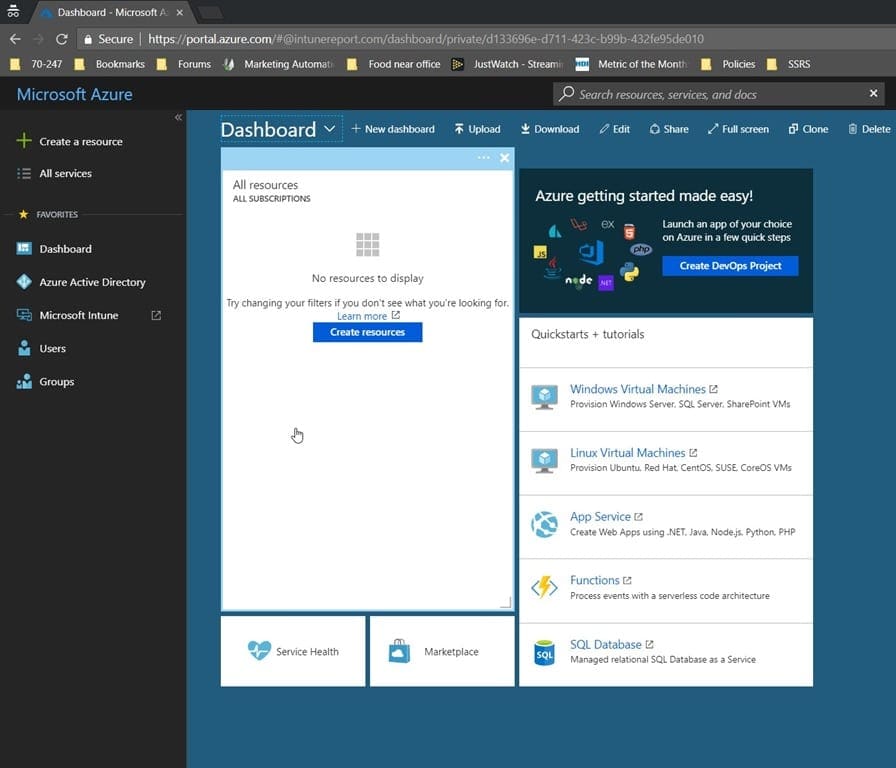Click the All resources tile title

tap(265, 185)
